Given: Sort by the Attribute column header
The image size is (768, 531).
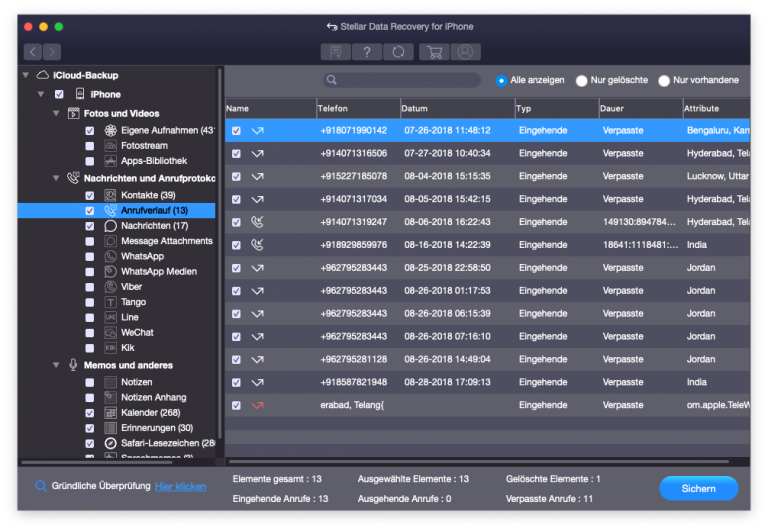Looking at the screenshot, I should (716, 108).
